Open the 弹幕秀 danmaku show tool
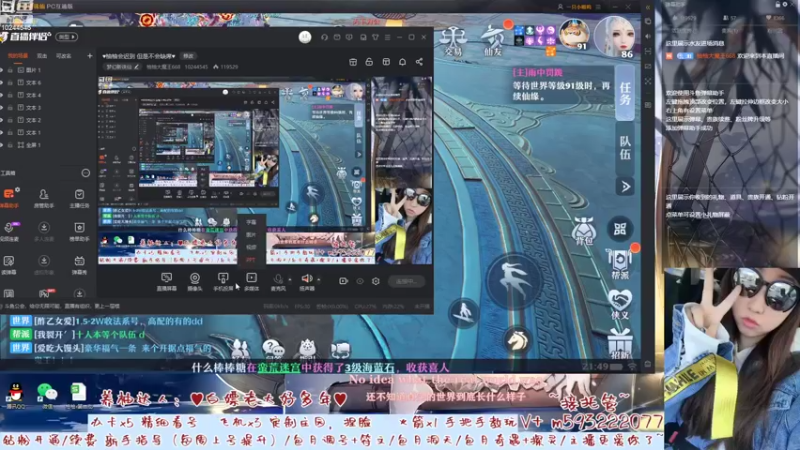This screenshot has height=450, width=800. click(x=79, y=265)
